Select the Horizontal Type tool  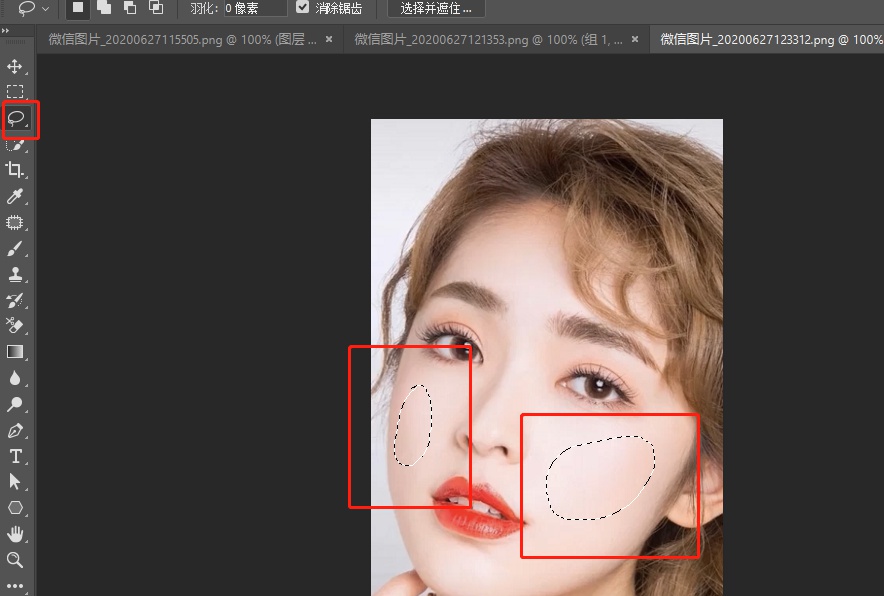click(x=15, y=456)
